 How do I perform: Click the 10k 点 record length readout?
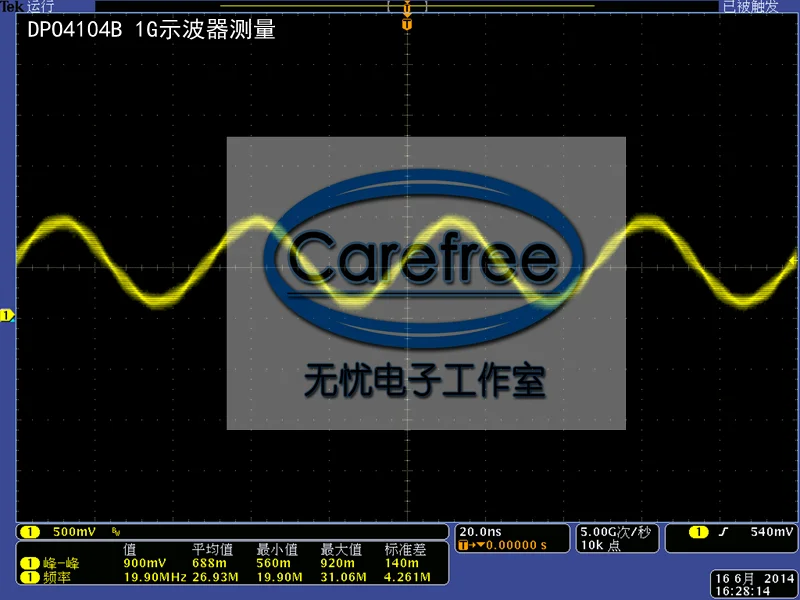[x=600, y=545]
